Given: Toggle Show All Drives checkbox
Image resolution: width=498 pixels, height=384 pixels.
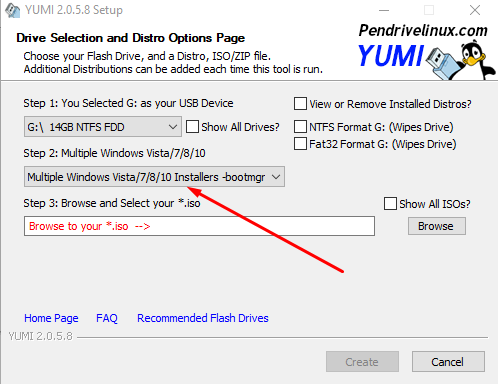Looking at the screenshot, I should tap(192, 127).
